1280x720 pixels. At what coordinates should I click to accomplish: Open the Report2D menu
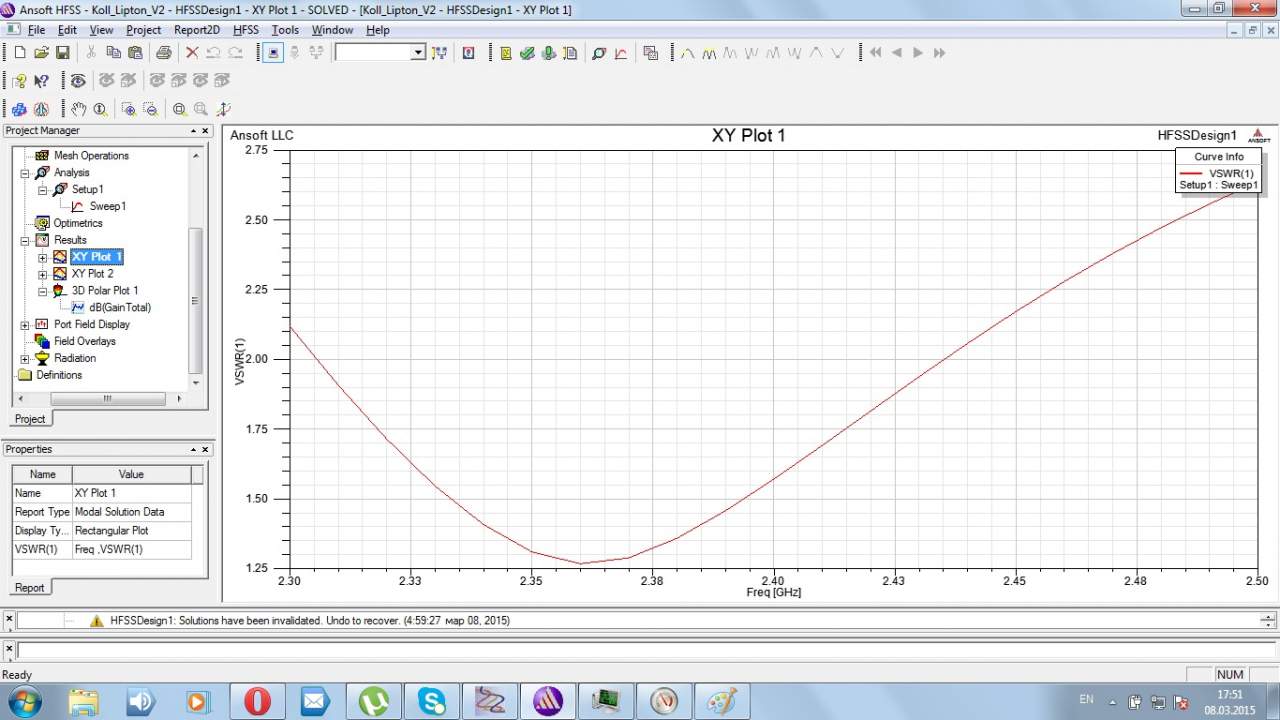pyautogui.click(x=196, y=30)
